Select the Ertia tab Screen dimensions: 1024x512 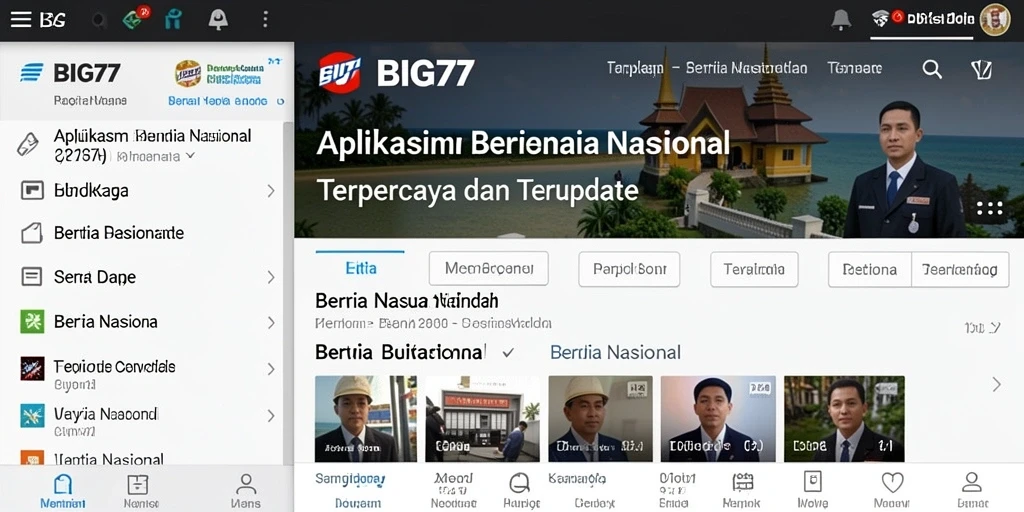(x=360, y=268)
